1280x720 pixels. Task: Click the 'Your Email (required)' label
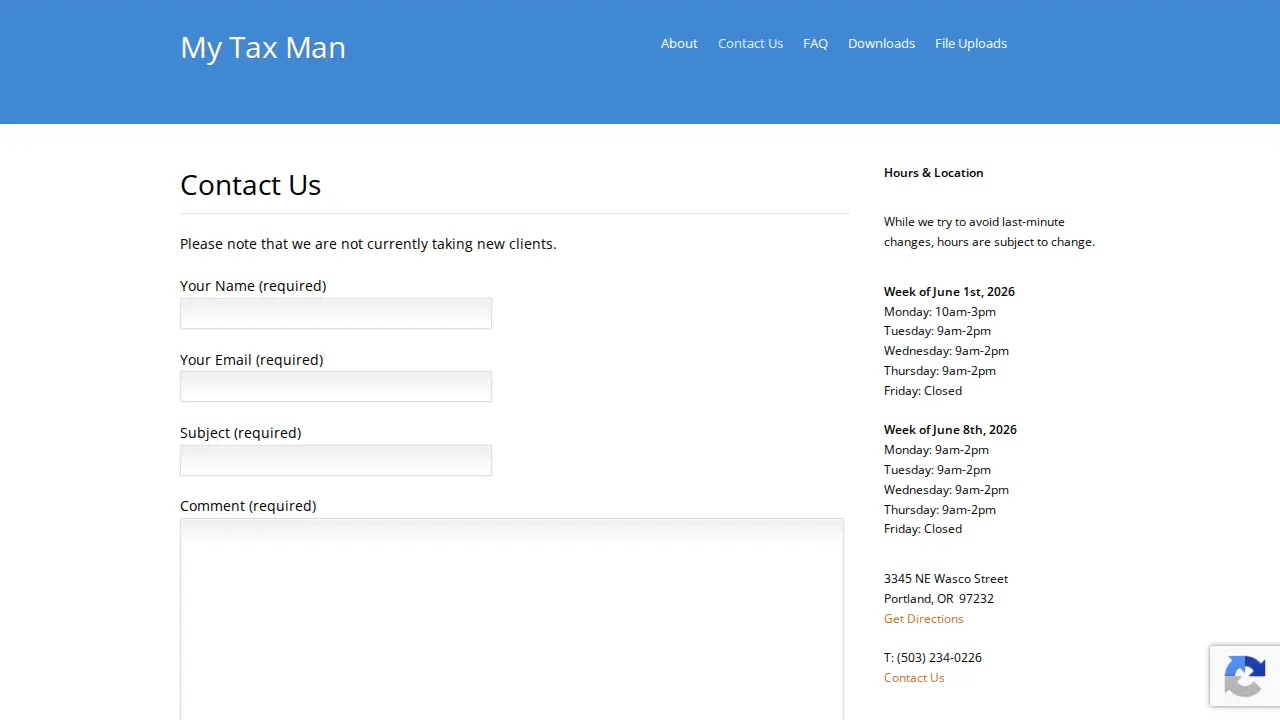tap(251, 359)
